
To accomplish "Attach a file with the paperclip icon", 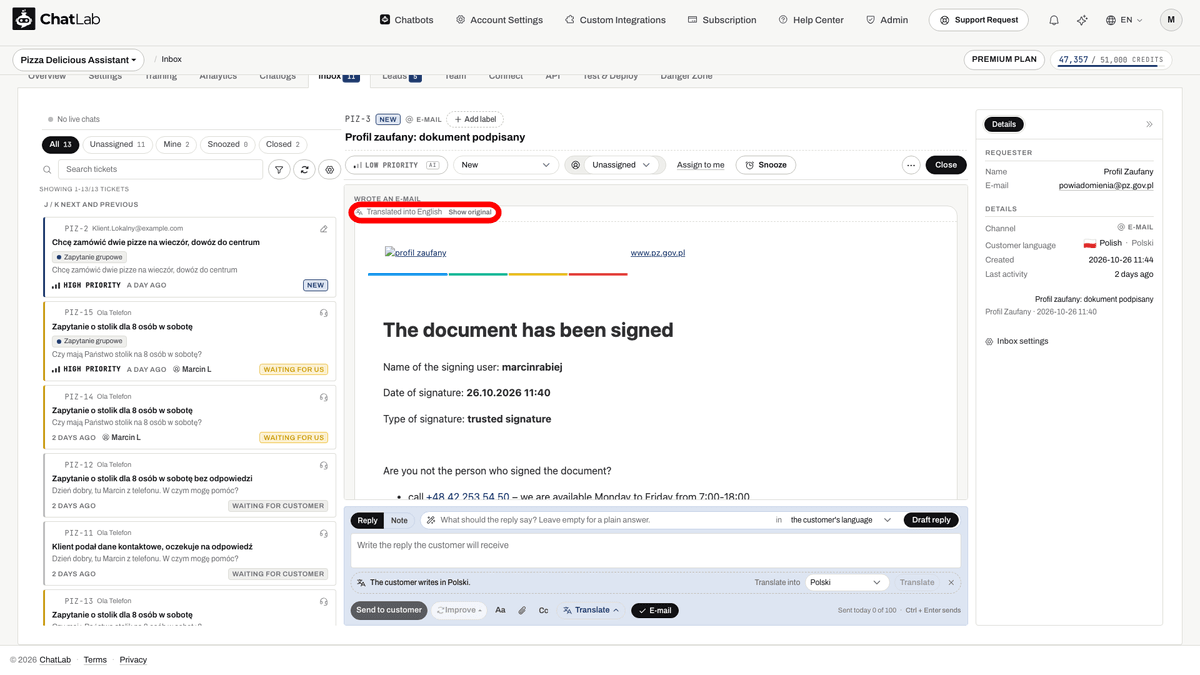I will (522, 610).
